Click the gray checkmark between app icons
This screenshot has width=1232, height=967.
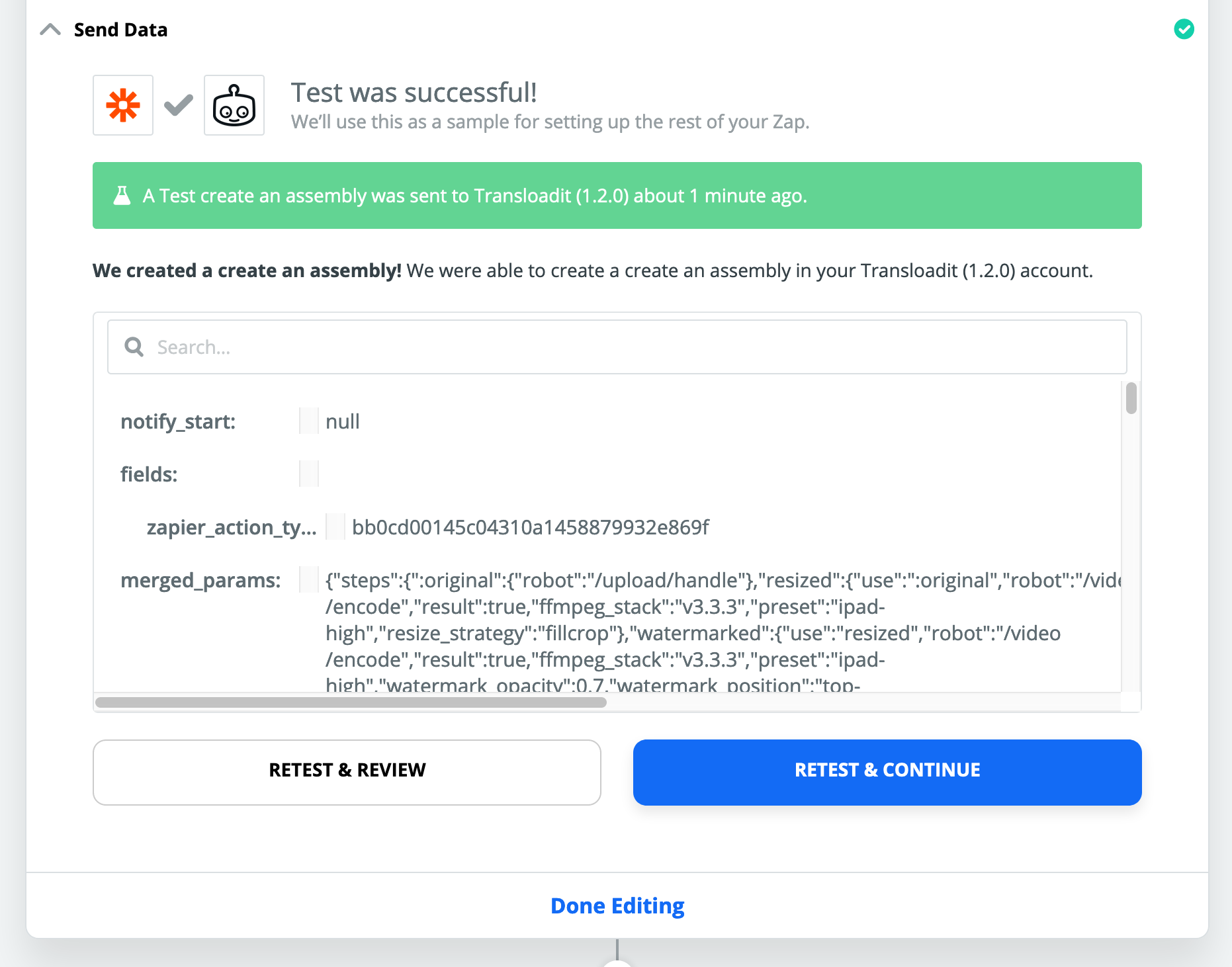pyautogui.click(x=179, y=105)
